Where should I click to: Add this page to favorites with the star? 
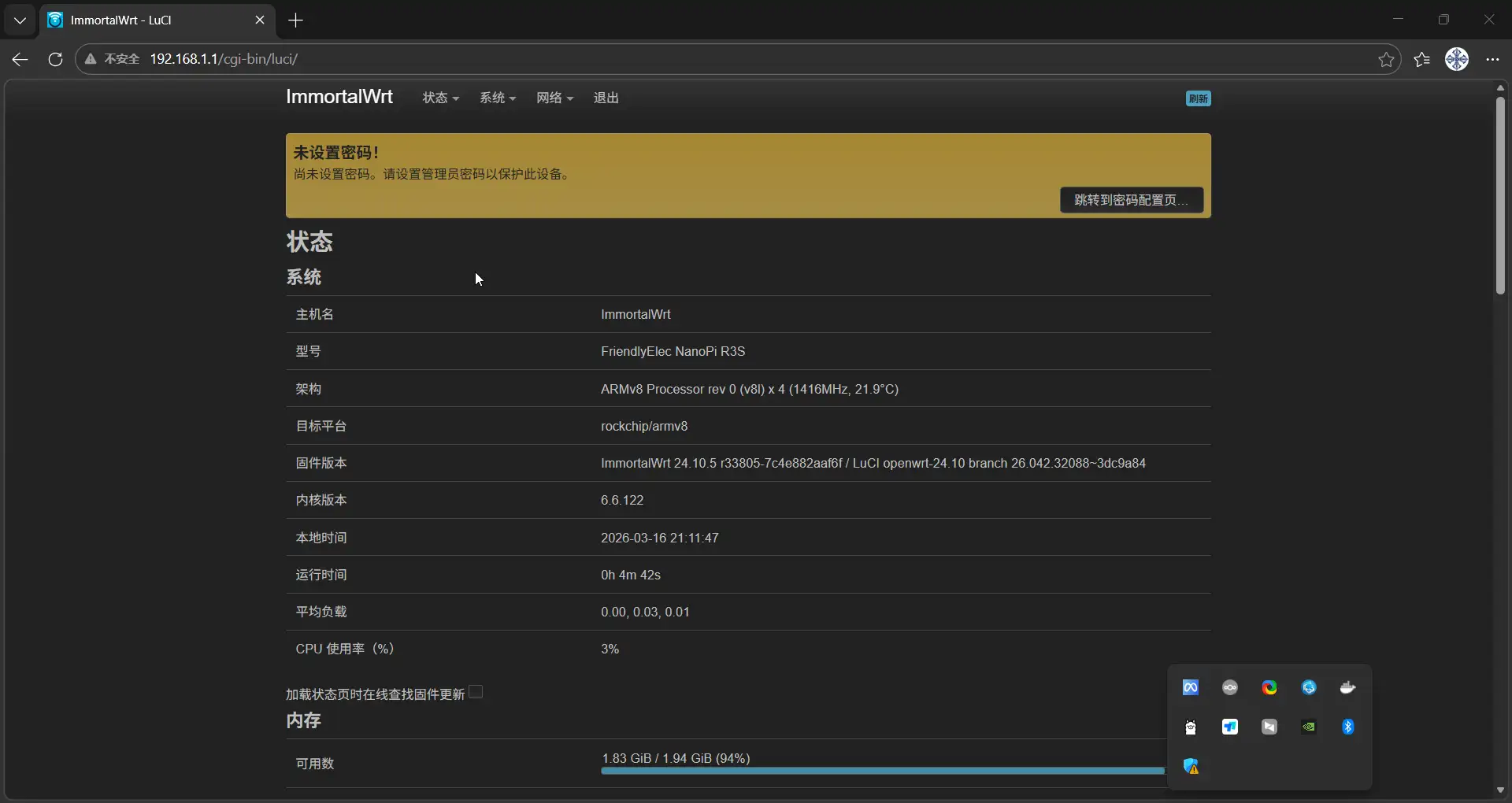pos(1386,59)
